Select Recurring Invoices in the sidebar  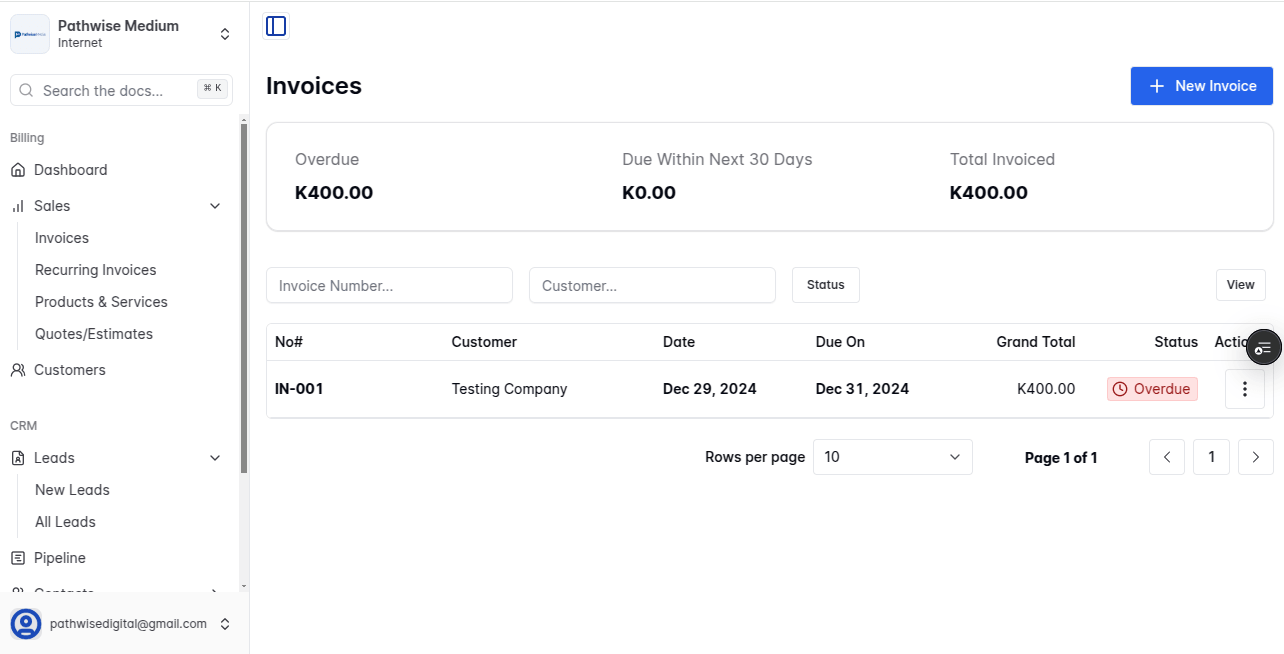95,269
